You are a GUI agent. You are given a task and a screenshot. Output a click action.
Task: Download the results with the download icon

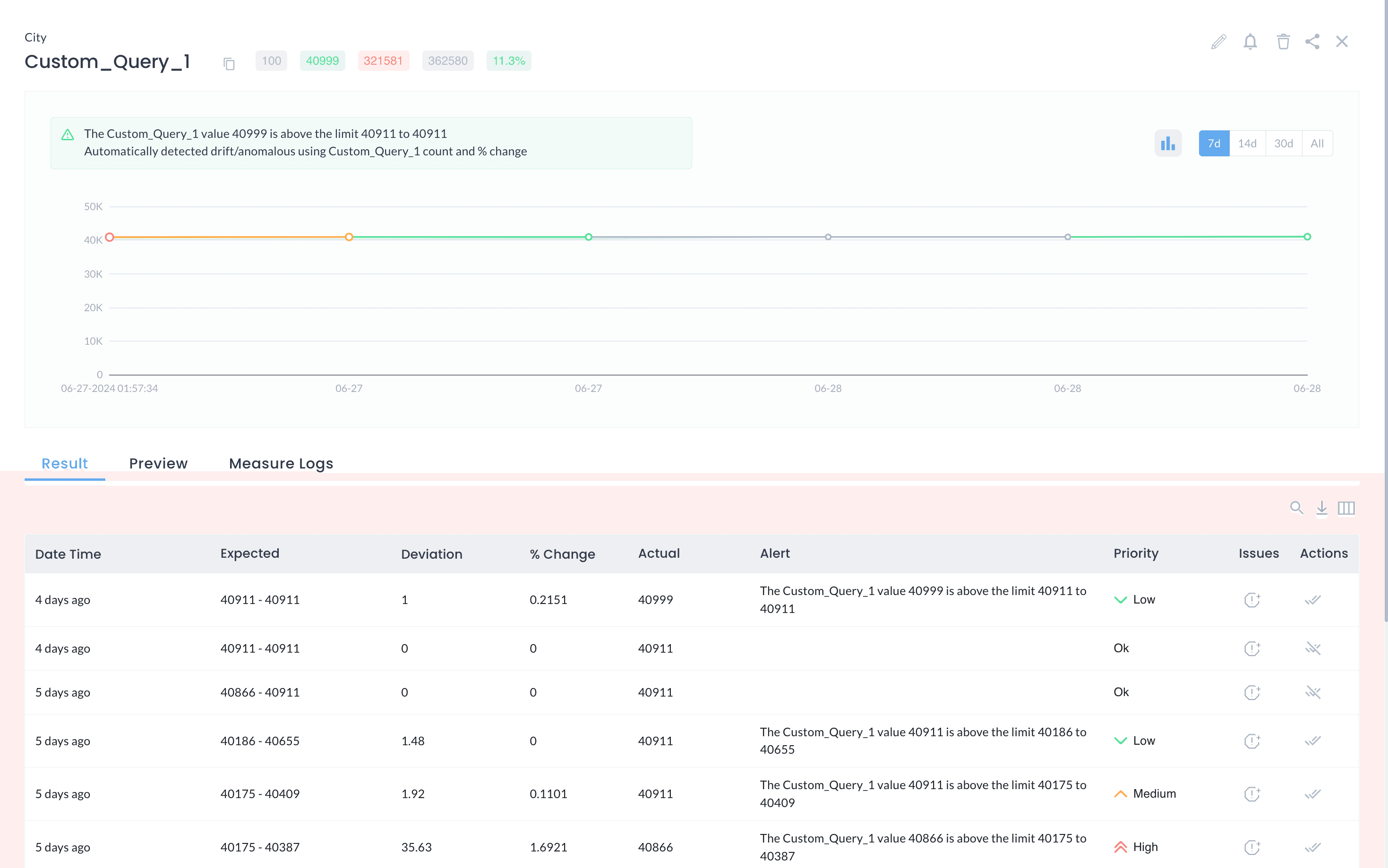pyautogui.click(x=1322, y=508)
